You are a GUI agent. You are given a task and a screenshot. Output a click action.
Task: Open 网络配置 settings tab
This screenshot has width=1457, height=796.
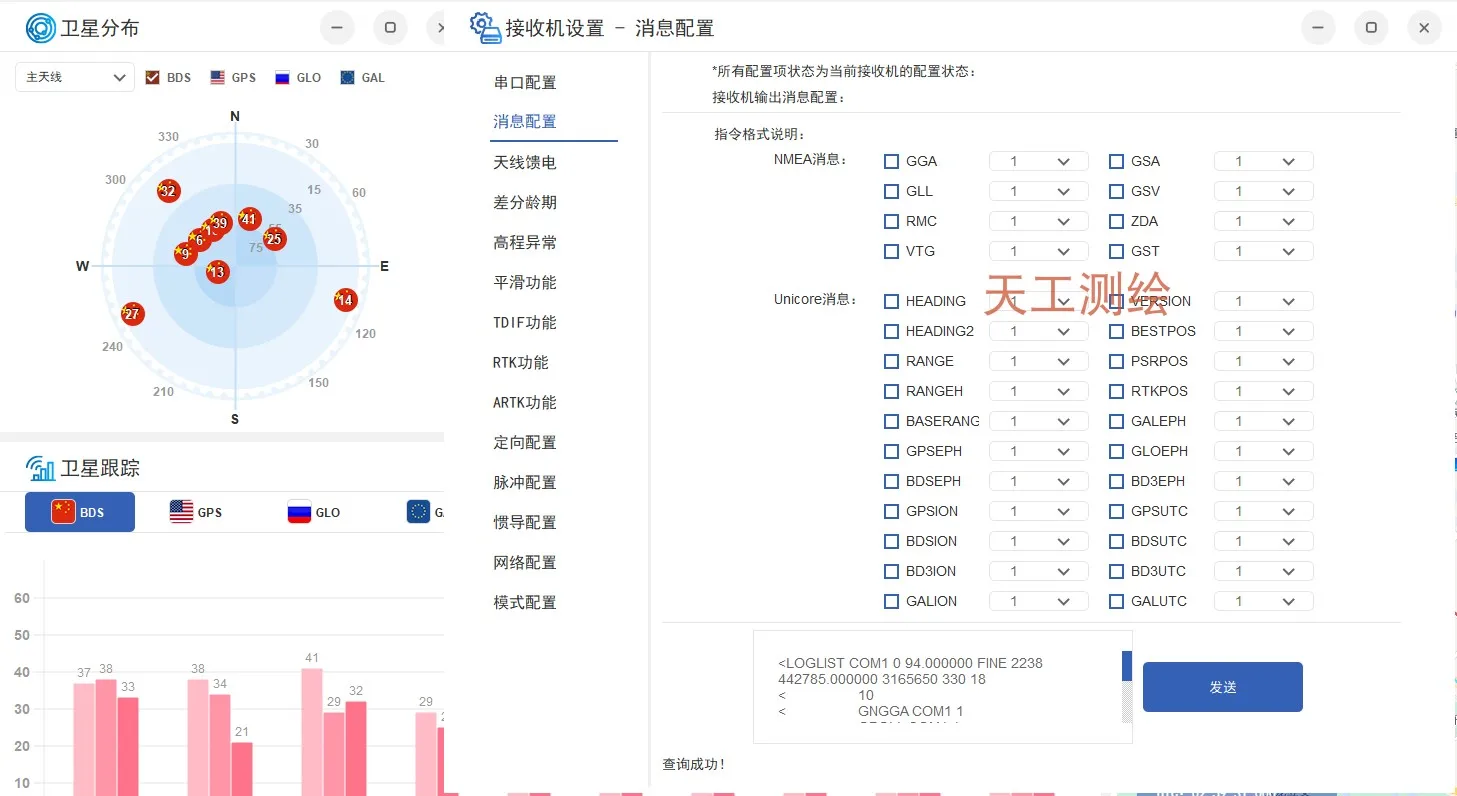tap(525, 562)
